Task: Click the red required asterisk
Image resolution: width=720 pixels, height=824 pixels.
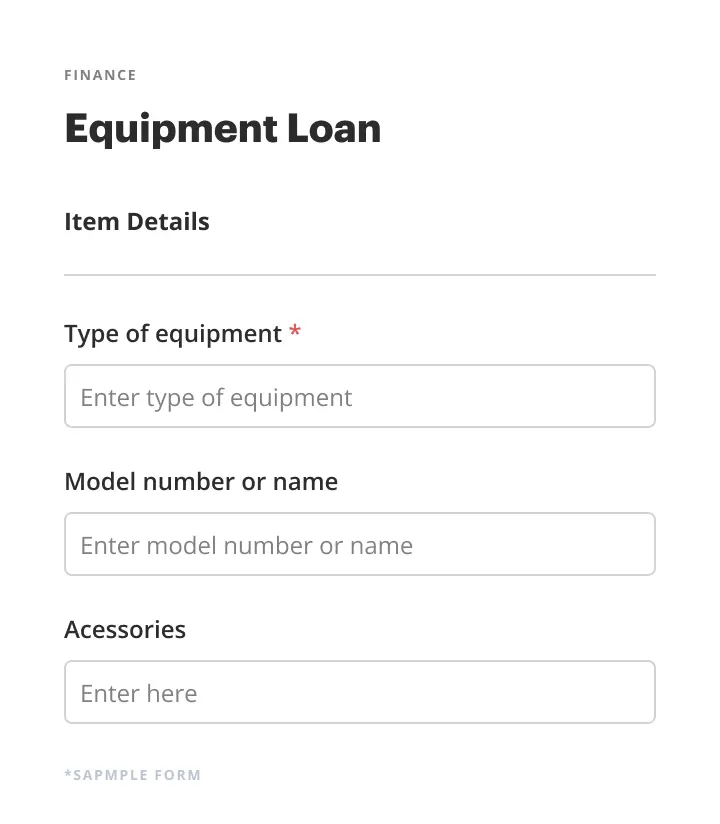Action: [295, 332]
